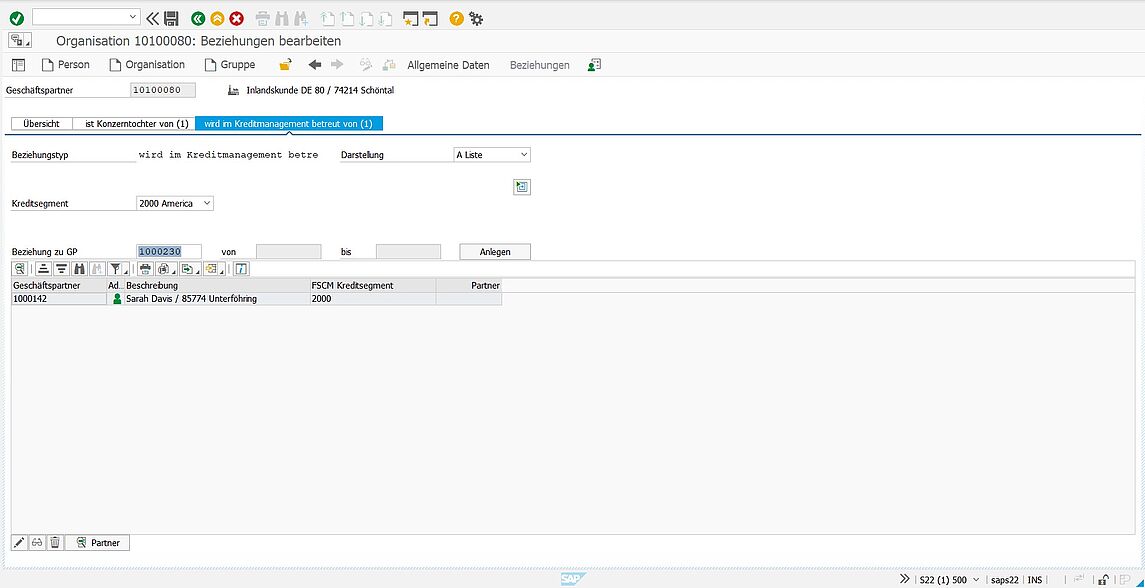Image resolution: width=1145 pixels, height=588 pixels.
Task: Click the yellow exit (up arrow) icon
Action: click(x=217, y=18)
